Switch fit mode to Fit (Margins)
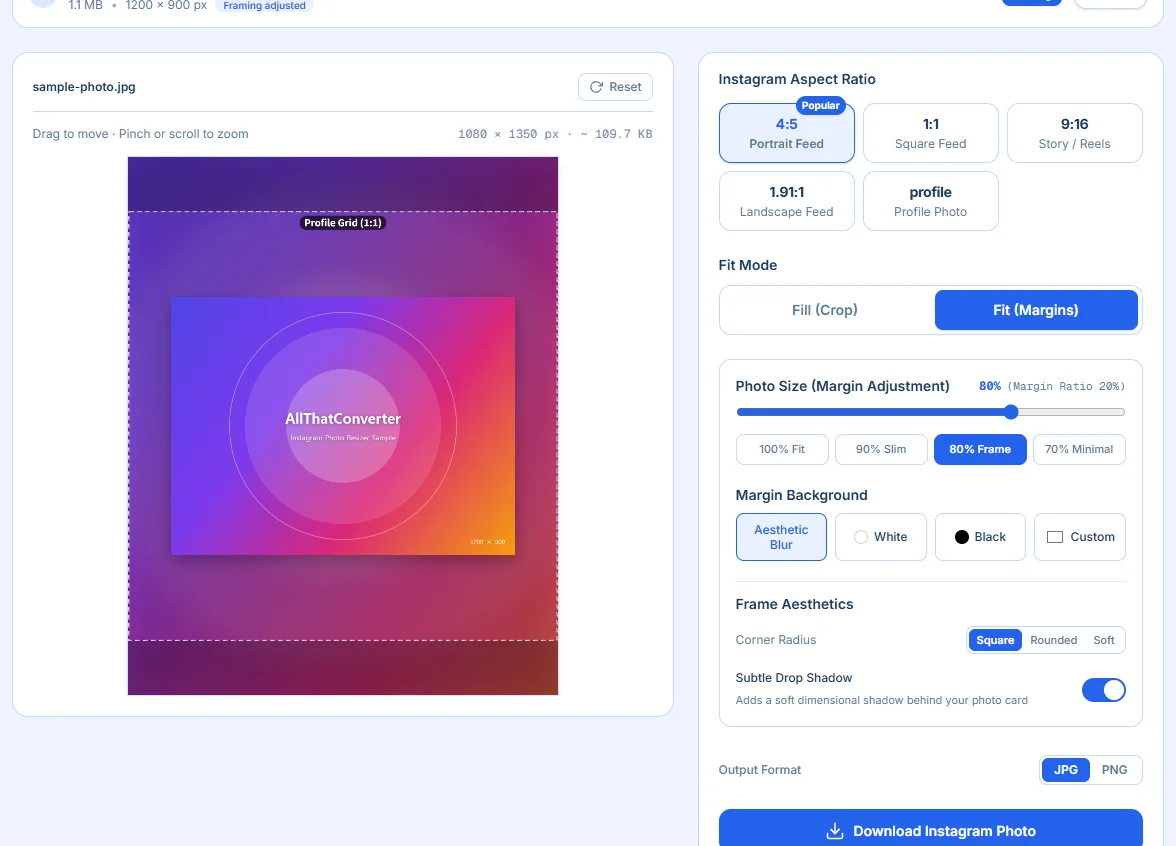1176x846 pixels. point(1036,310)
